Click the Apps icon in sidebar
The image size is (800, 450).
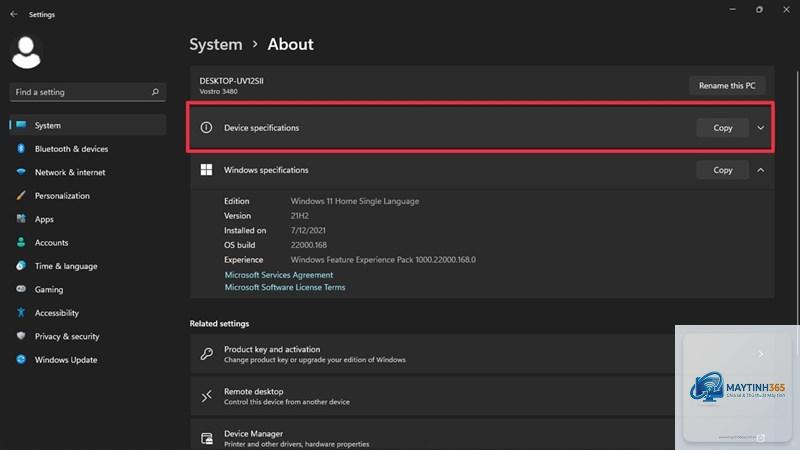pyautogui.click(x=21, y=219)
